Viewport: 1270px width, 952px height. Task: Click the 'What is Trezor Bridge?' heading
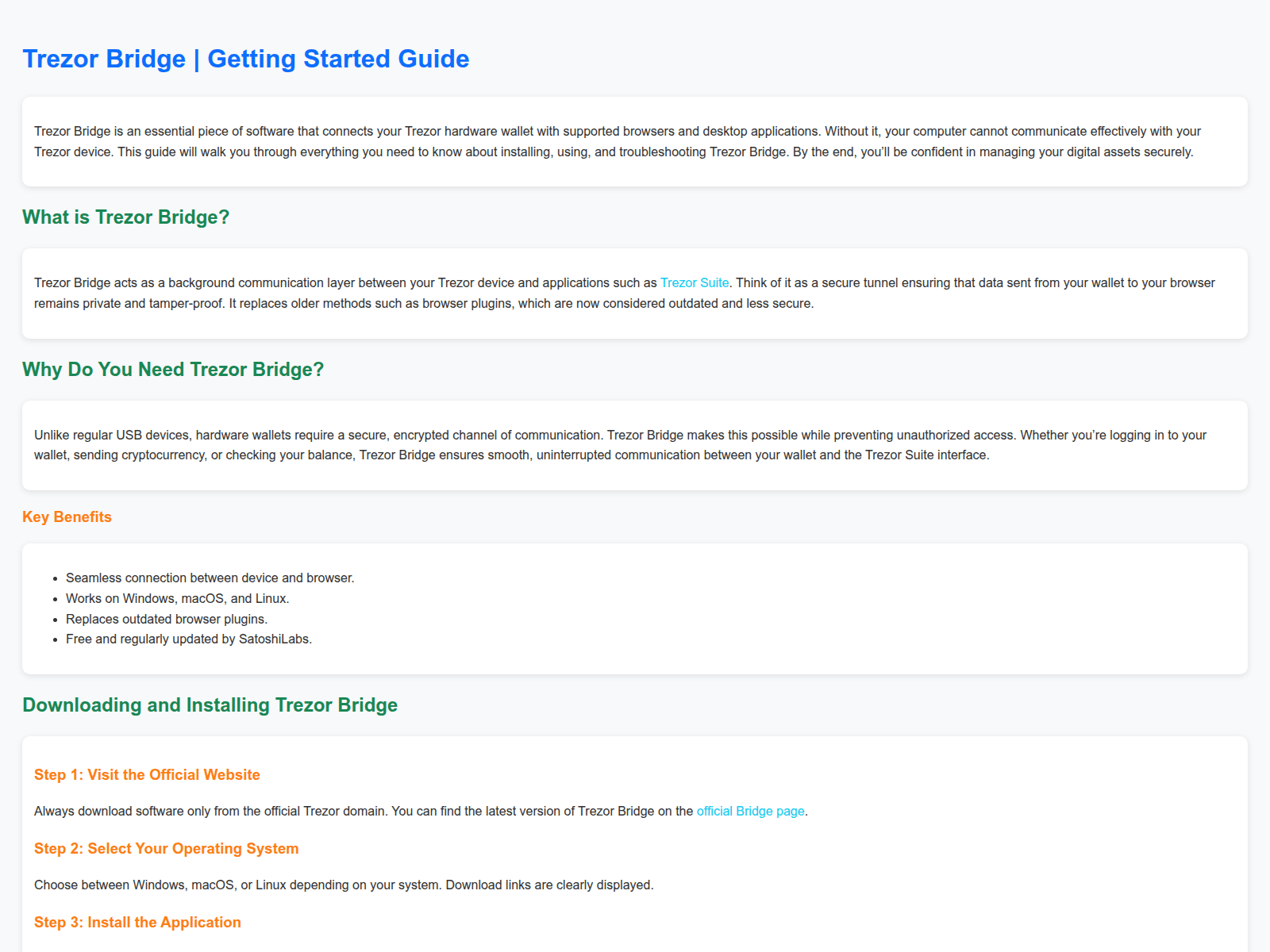coord(125,217)
